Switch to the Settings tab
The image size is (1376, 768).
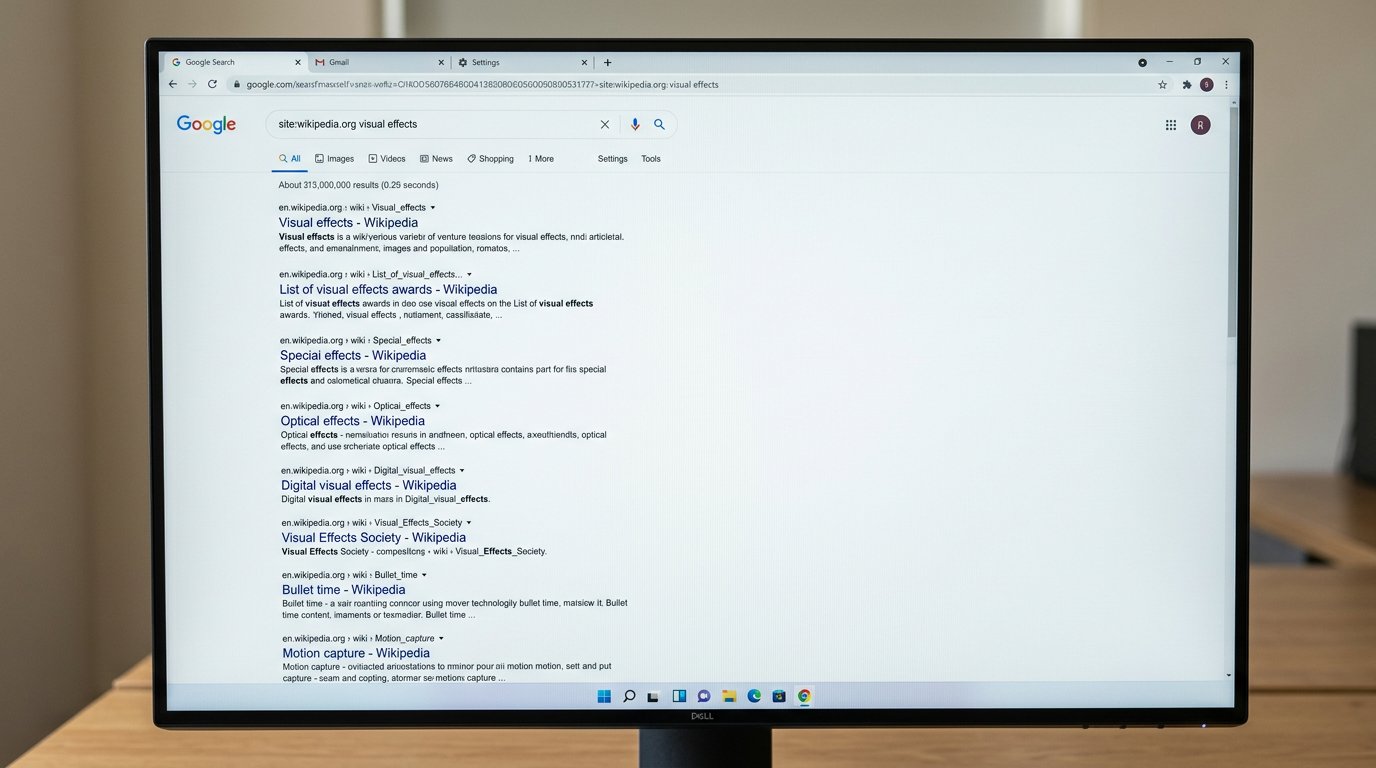click(522, 62)
